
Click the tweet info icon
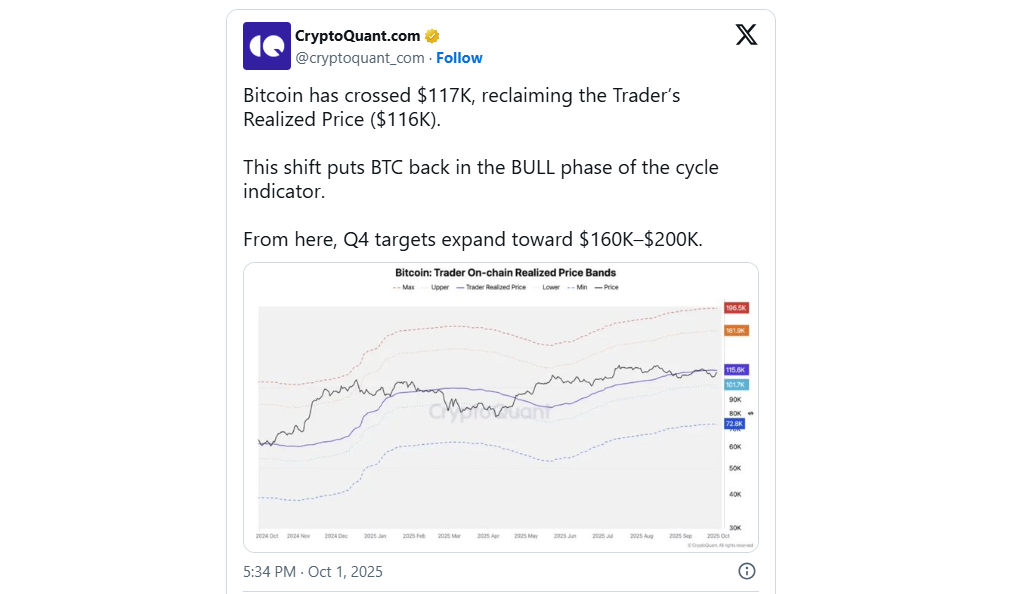tap(746, 571)
